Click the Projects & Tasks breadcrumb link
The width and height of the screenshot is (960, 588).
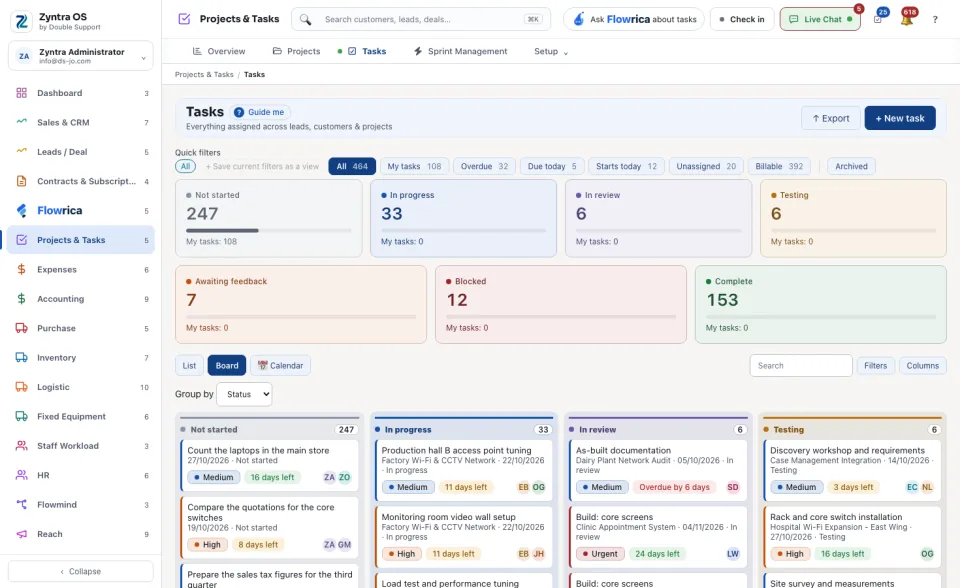(x=204, y=75)
